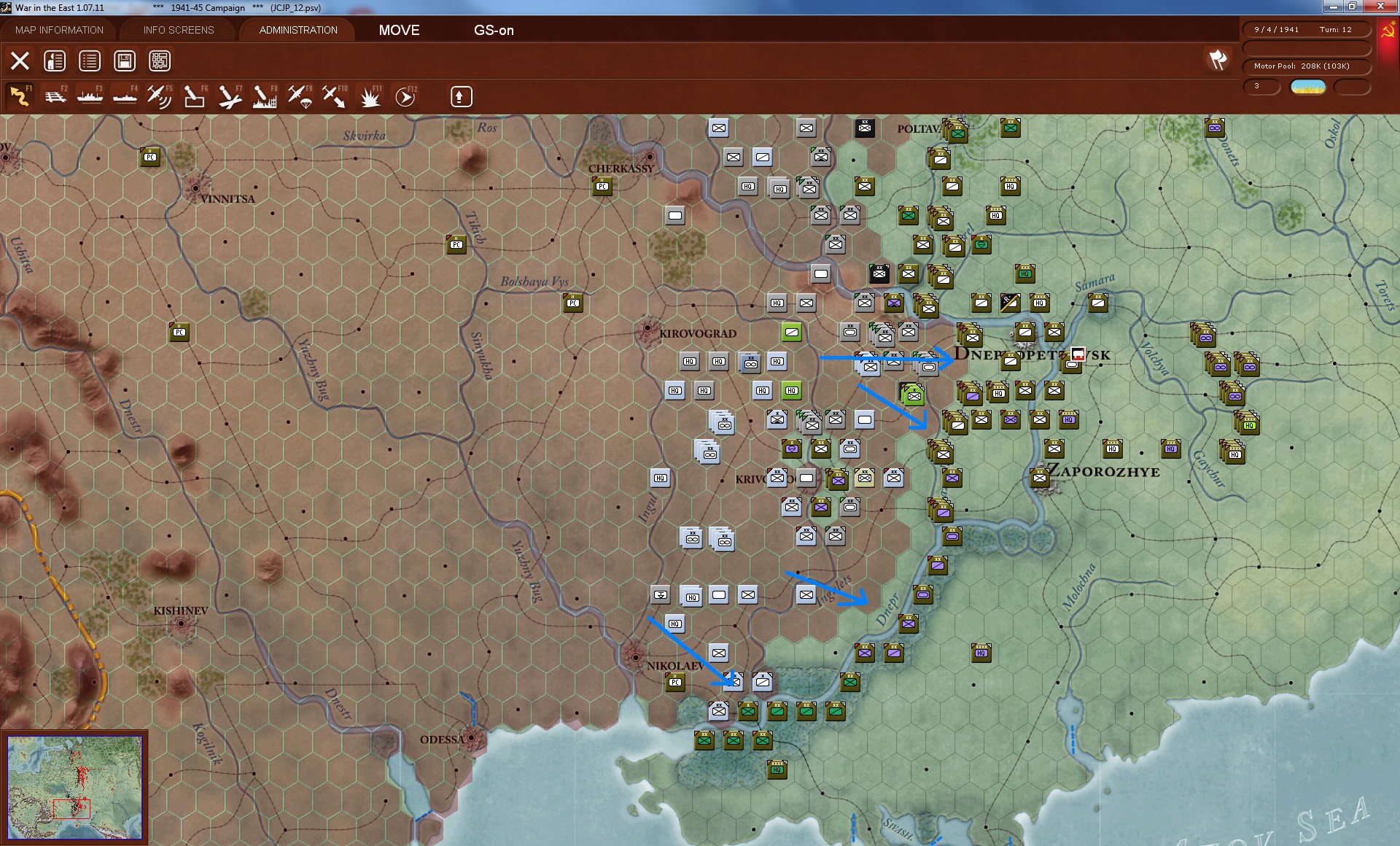Switch to the ADMINISTRATION tab

[x=298, y=30]
